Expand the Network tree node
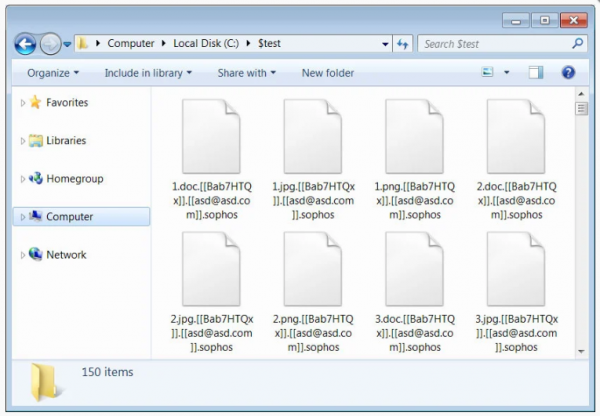600x416 pixels. click(x=23, y=255)
